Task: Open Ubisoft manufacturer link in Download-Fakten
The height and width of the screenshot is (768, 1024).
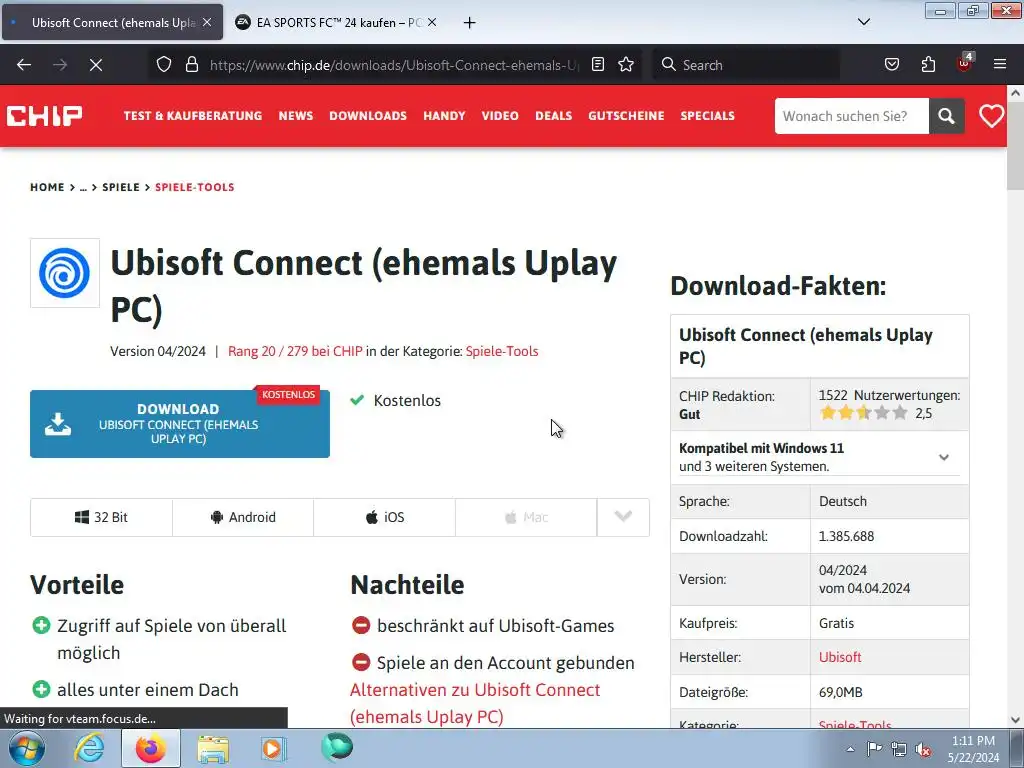Action: pyautogui.click(x=840, y=658)
